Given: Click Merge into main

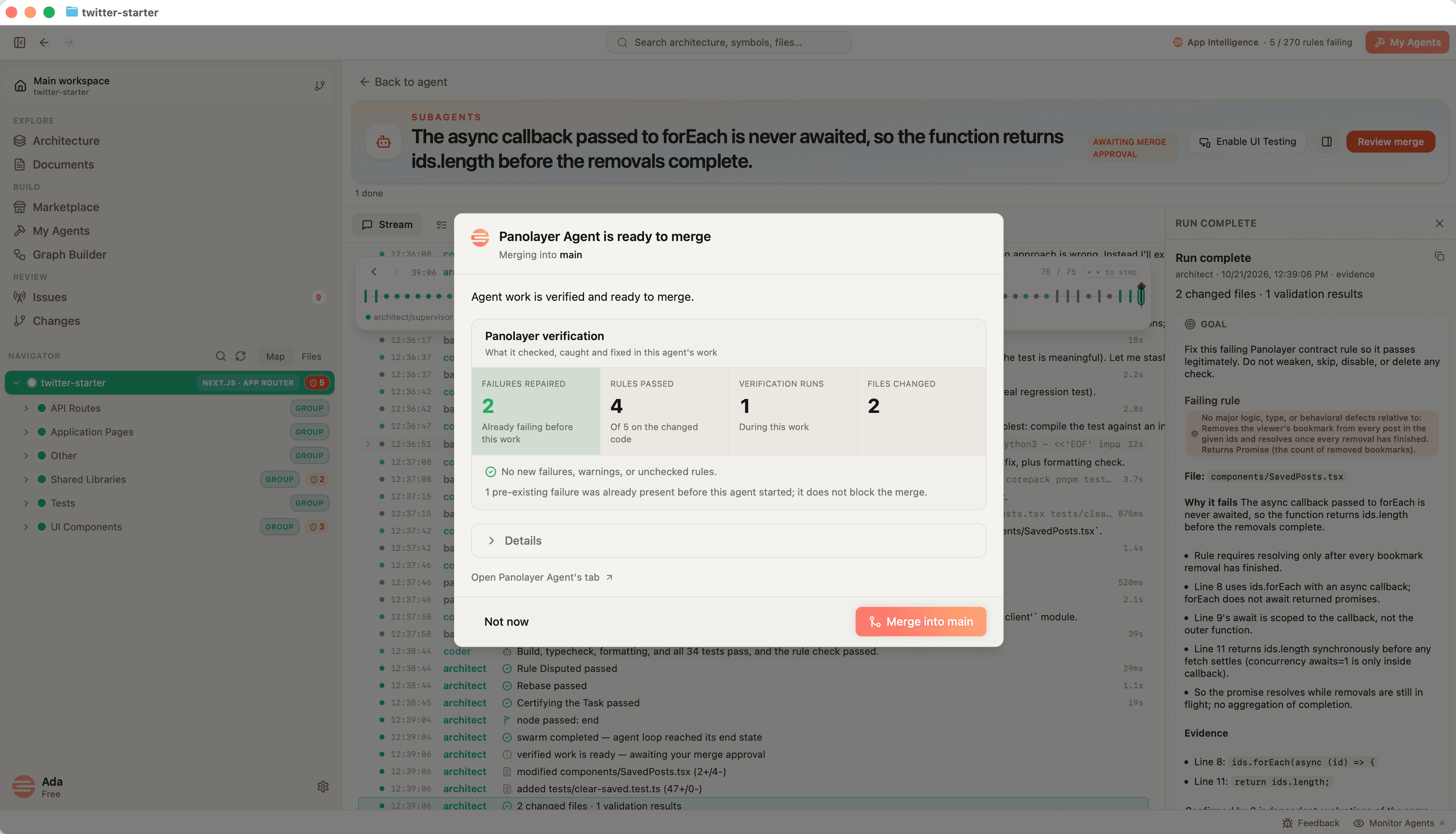Looking at the screenshot, I should (920, 622).
